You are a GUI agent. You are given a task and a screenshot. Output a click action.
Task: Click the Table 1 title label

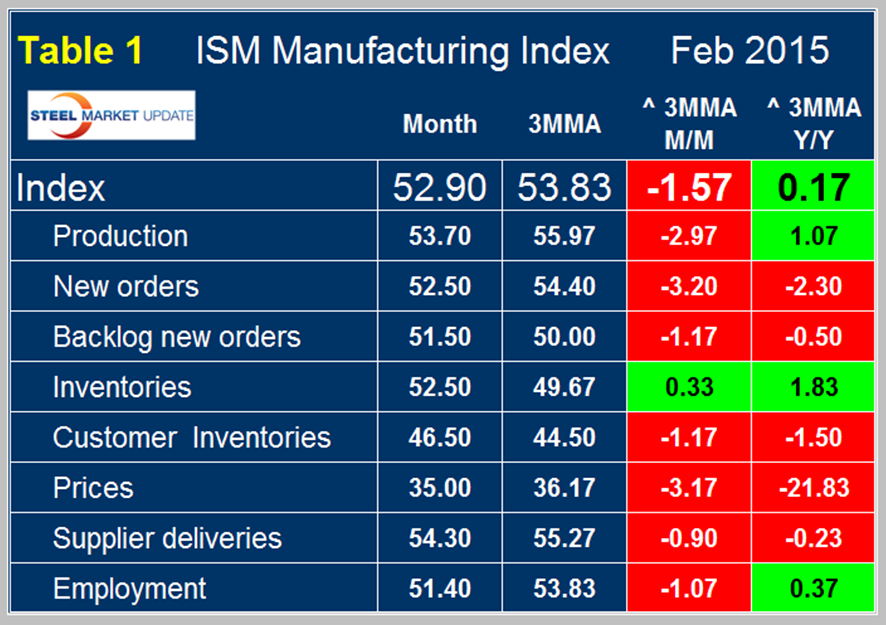82,51
